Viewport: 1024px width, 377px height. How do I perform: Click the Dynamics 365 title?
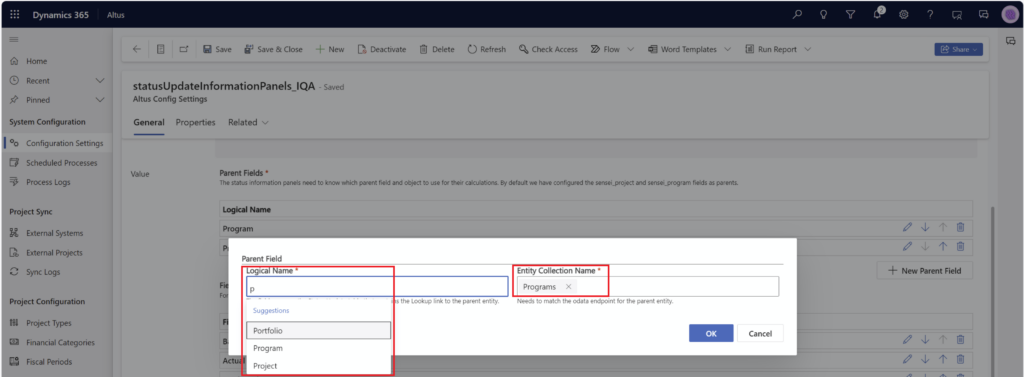pos(61,14)
